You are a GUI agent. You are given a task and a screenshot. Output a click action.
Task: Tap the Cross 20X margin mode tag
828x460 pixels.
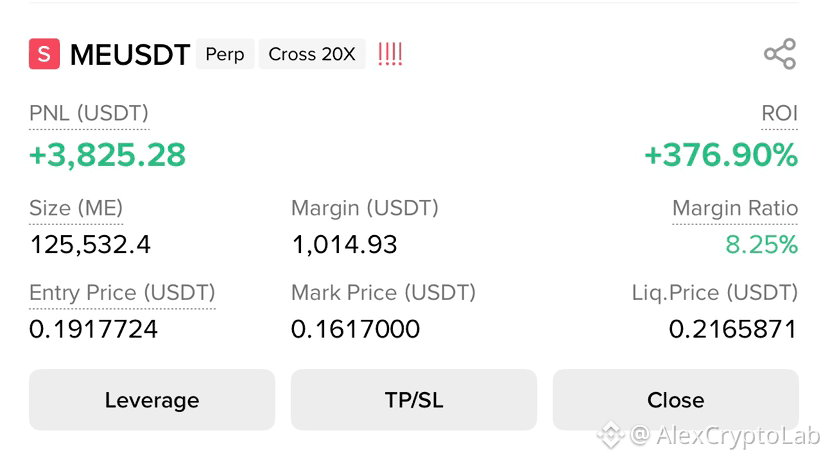(x=312, y=54)
